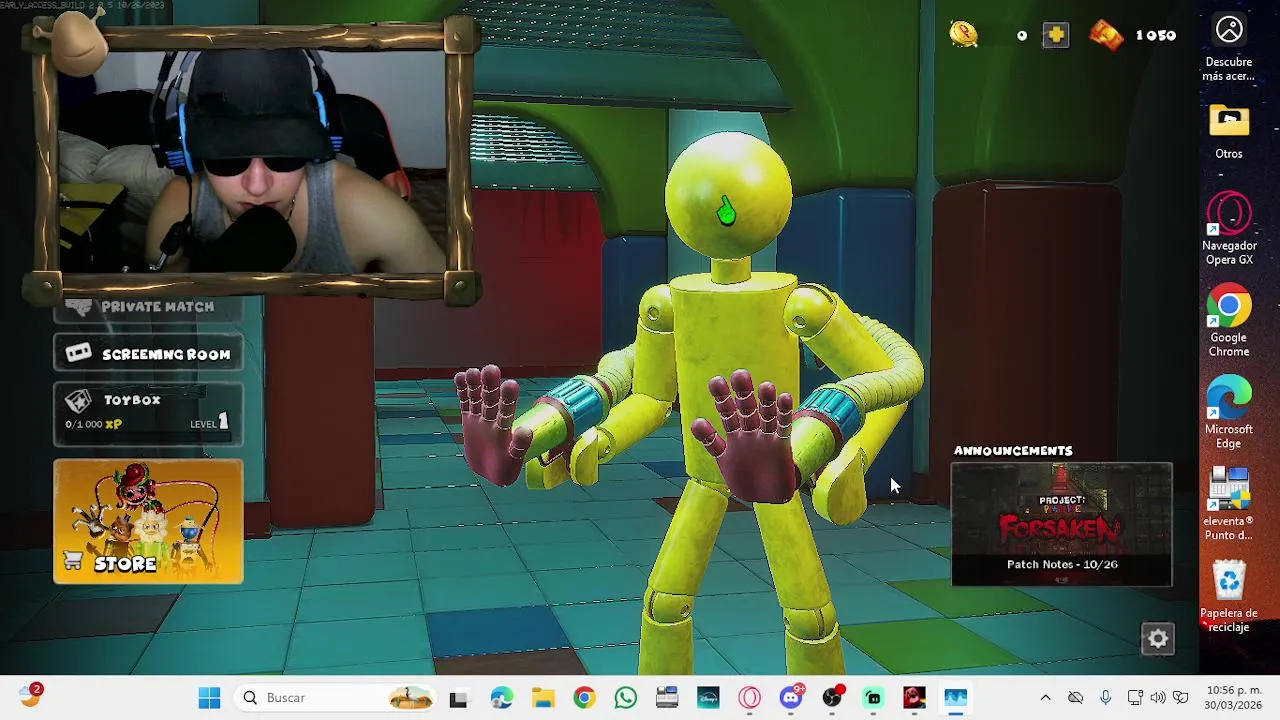Open the green Streamlabs taskbar icon

coord(874,698)
